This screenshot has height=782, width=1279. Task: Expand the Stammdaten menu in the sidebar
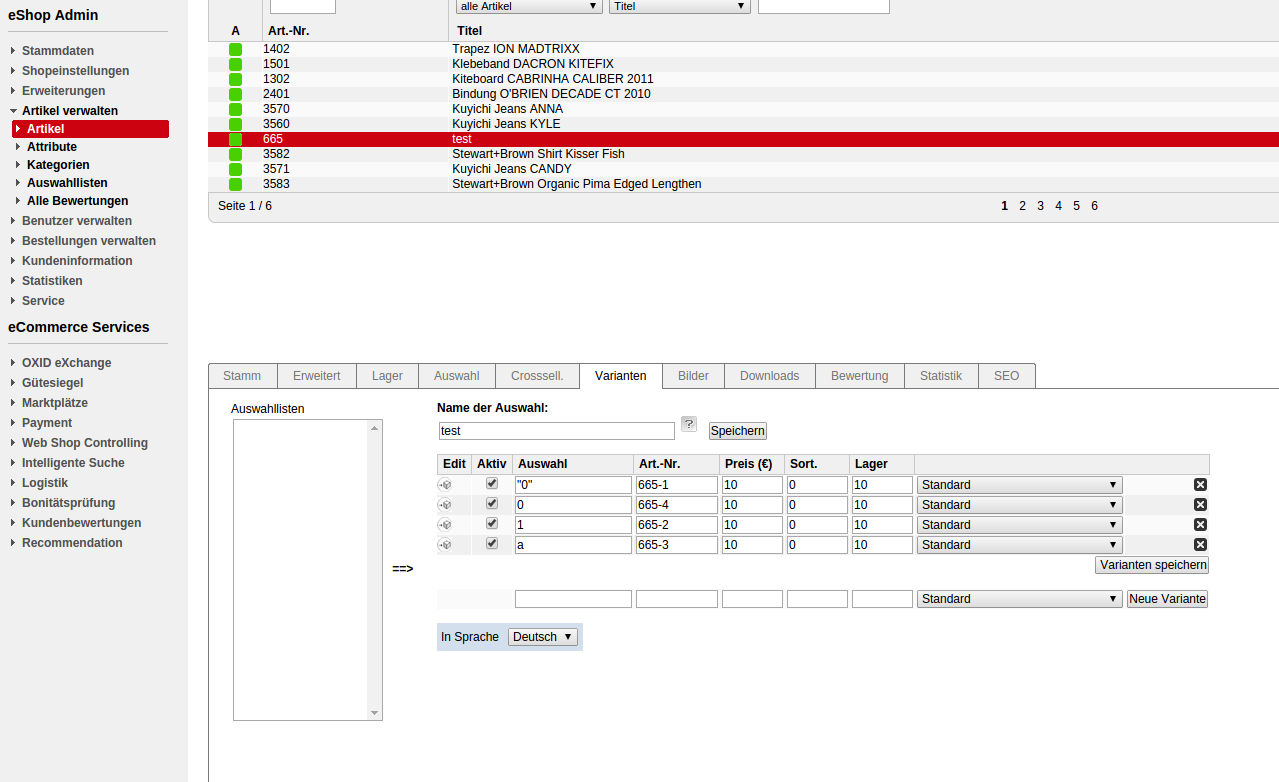coord(58,51)
